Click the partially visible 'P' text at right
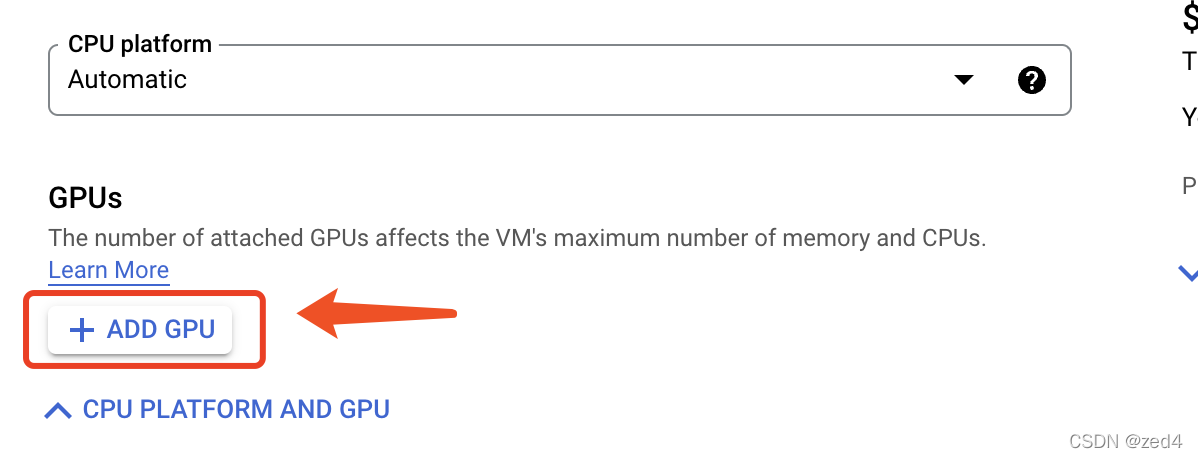 coord(1190,186)
